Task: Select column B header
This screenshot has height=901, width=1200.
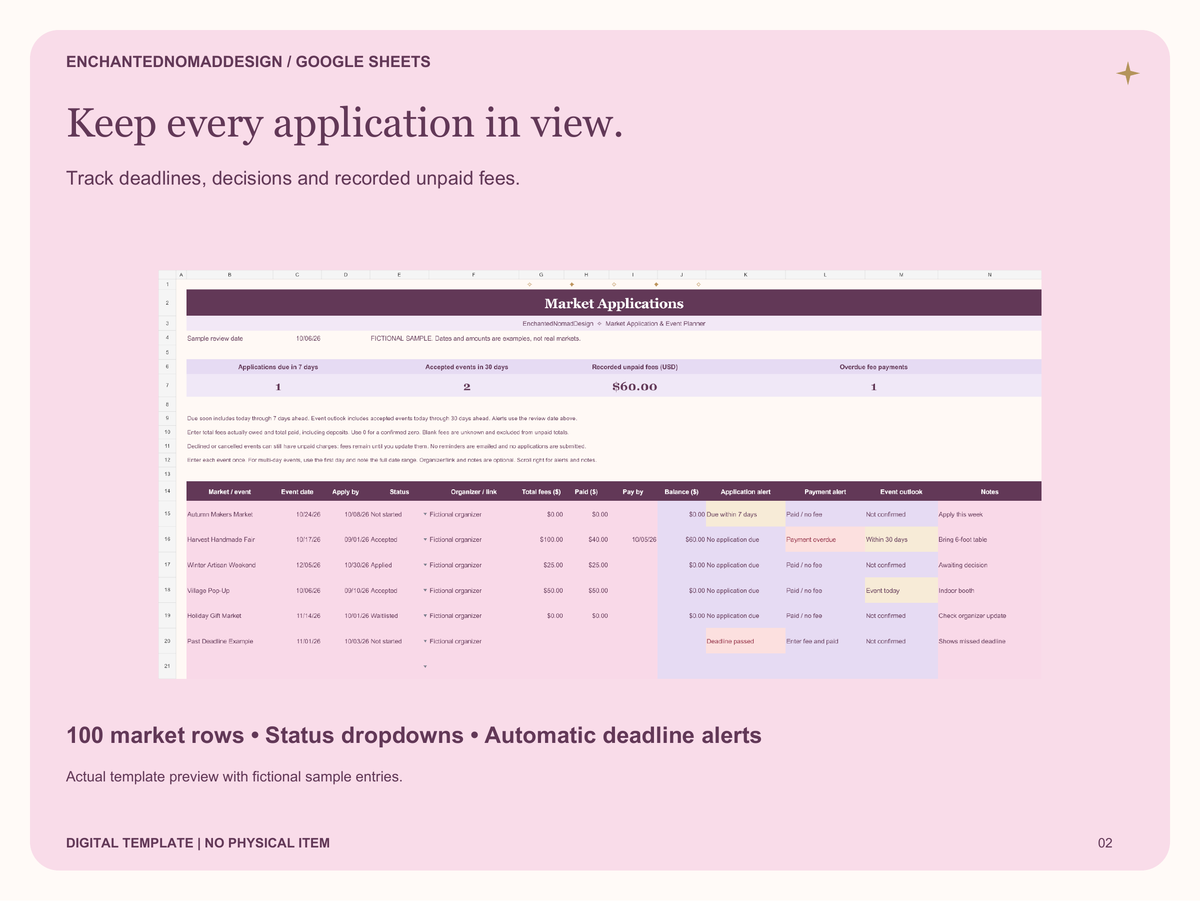Action: click(229, 275)
